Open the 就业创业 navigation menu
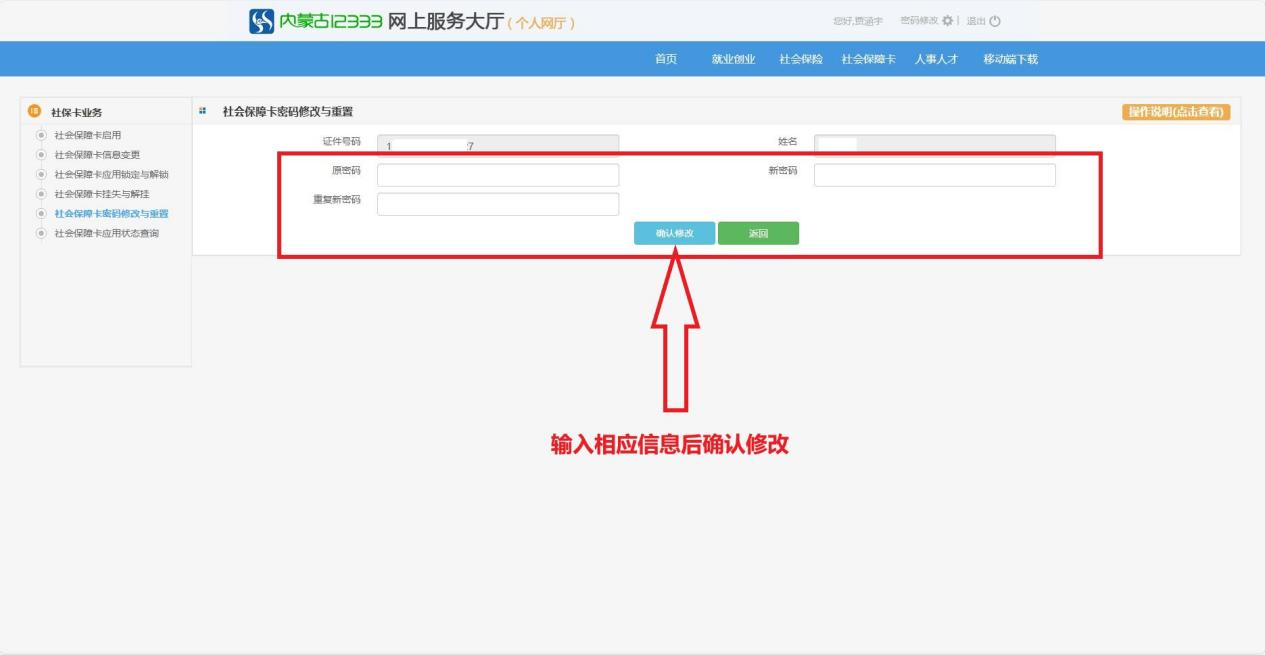Viewport: 1265px width, 655px height. coord(733,59)
